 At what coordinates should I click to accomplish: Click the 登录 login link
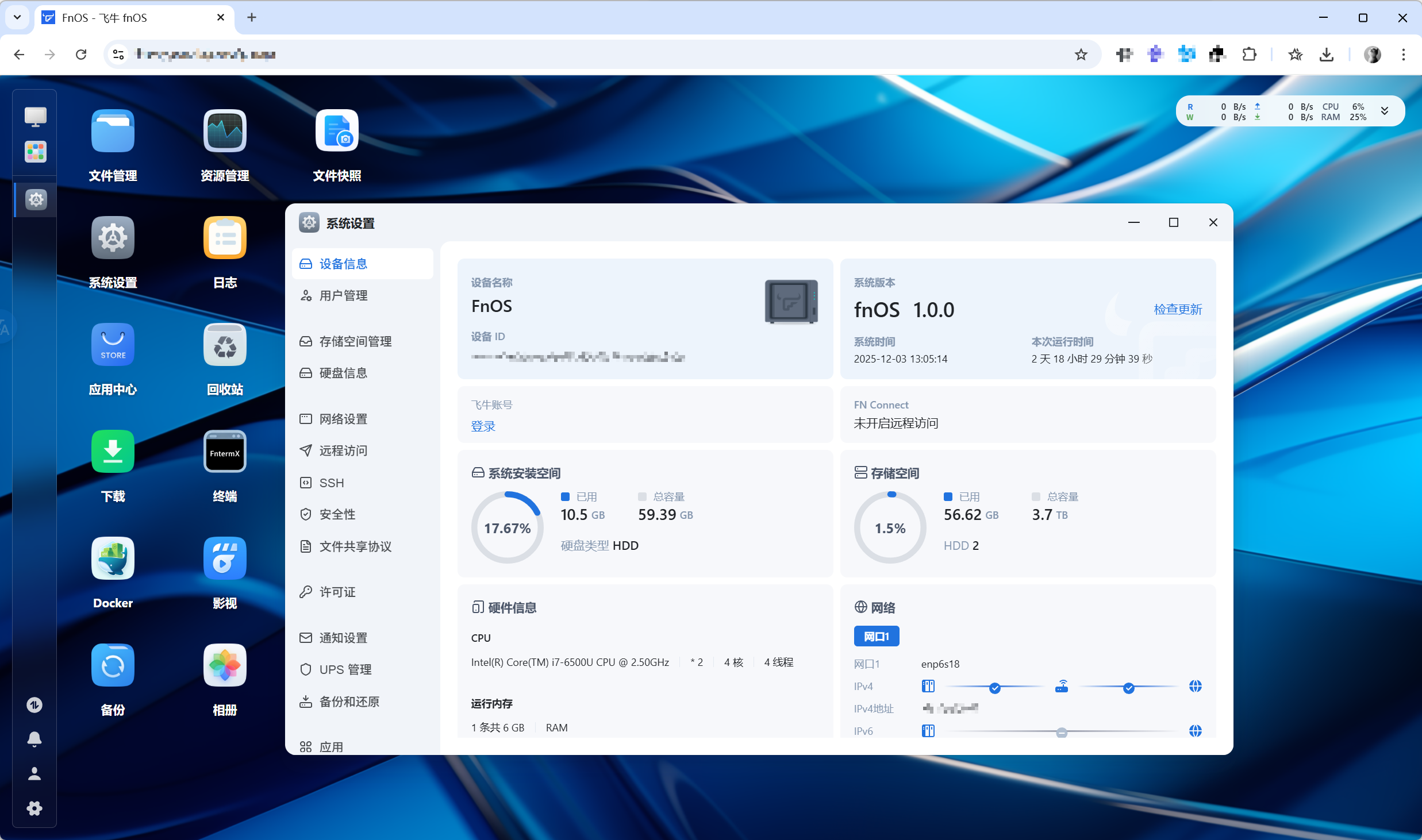pyautogui.click(x=483, y=426)
